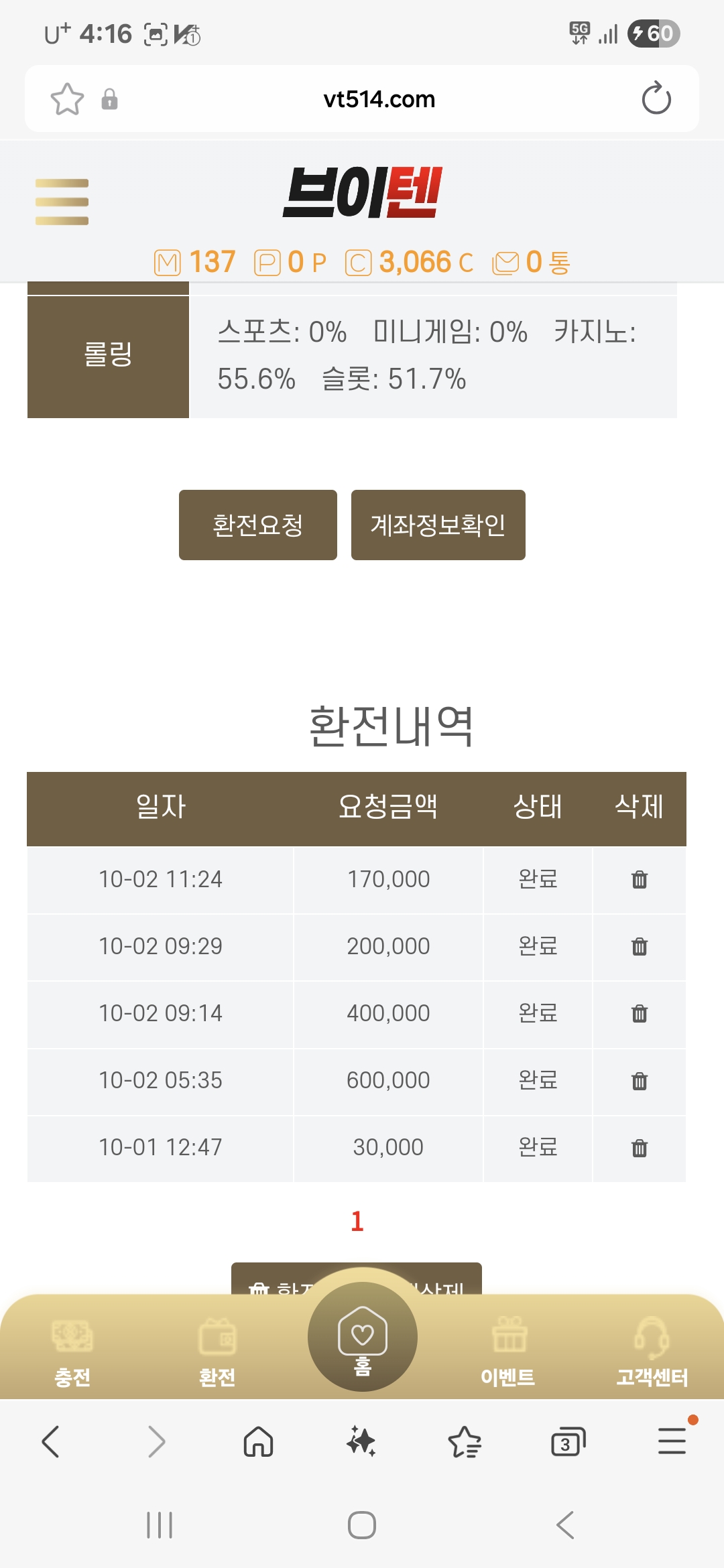Delete the 30,000 withdrawal entry
Image resolution: width=724 pixels, height=1568 pixels.
click(640, 1148)
